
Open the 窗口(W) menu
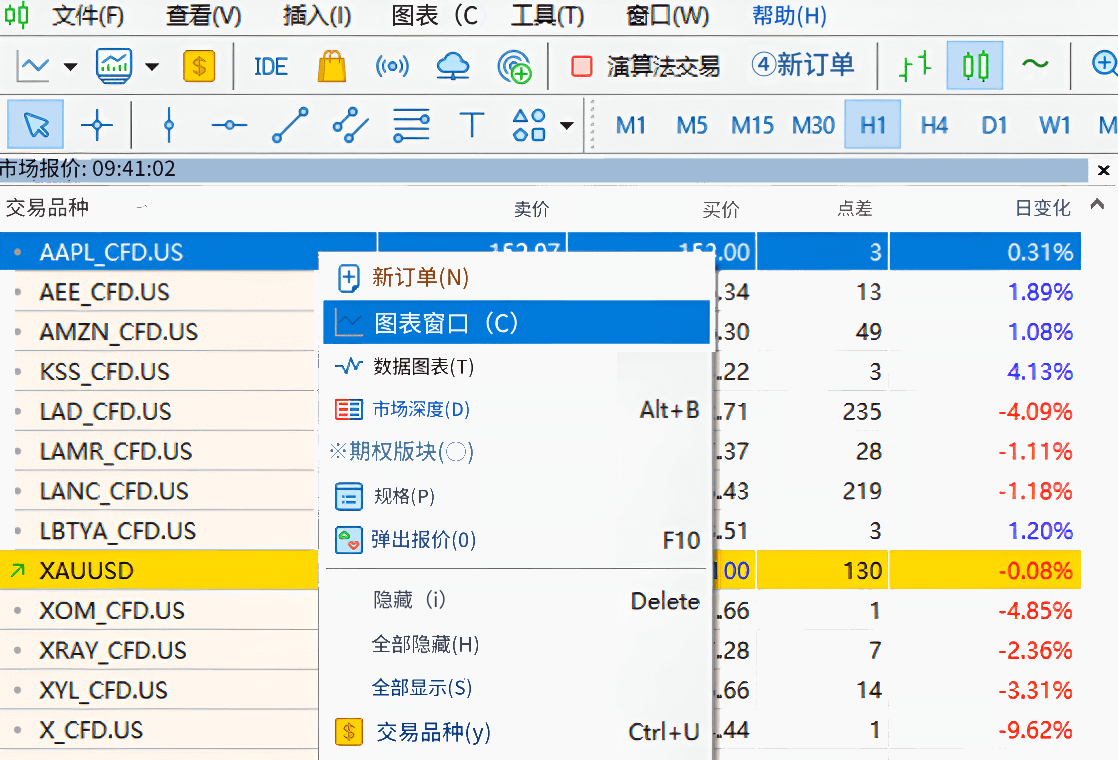point(667,15)
